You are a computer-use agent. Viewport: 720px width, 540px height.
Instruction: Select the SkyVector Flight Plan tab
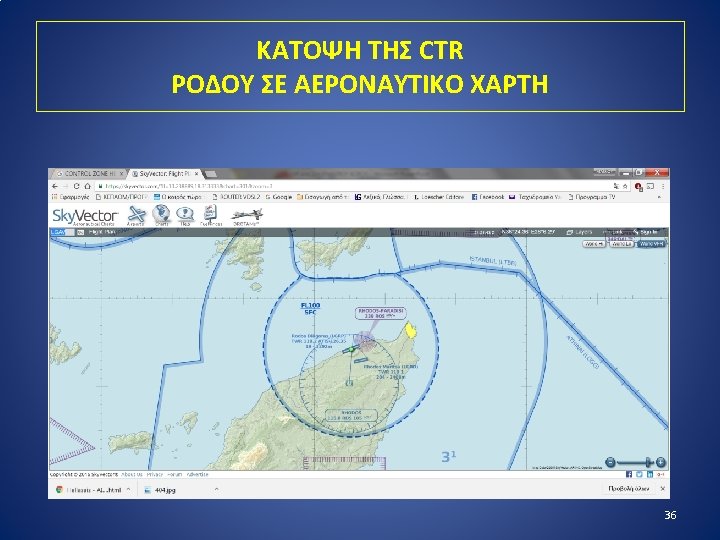[164, 174]
